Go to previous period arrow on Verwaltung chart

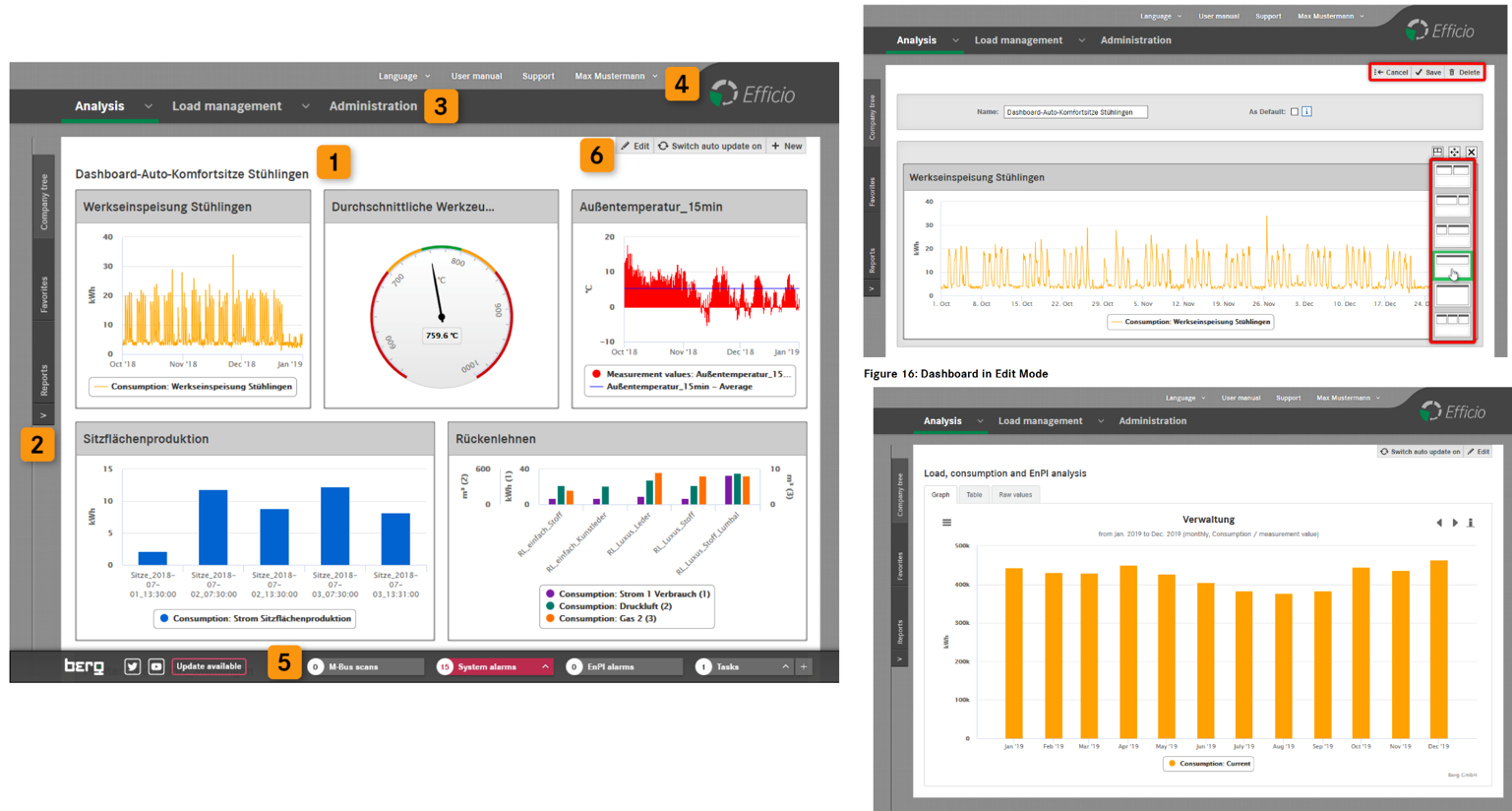pos(1439,523)
